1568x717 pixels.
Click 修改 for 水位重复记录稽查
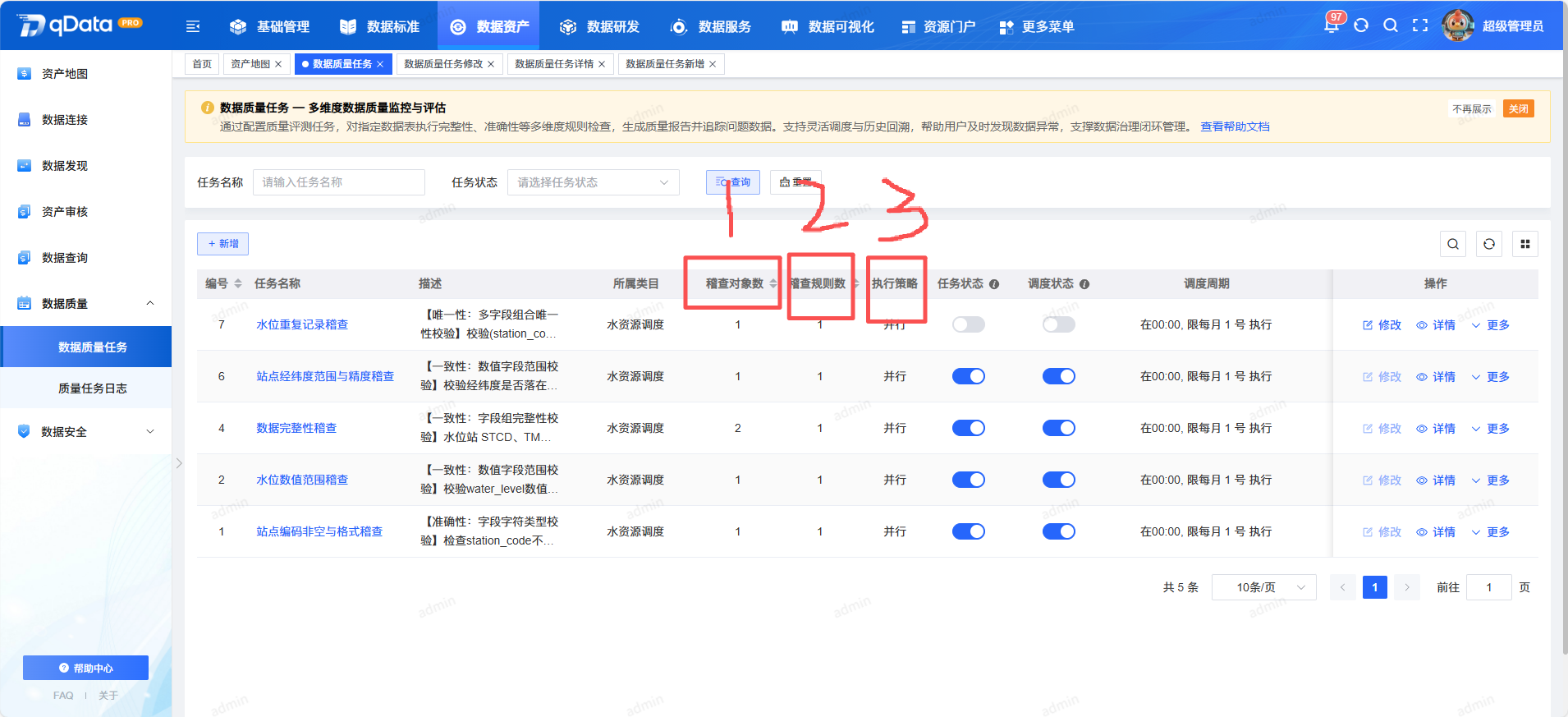click(x=1382, y=325)
